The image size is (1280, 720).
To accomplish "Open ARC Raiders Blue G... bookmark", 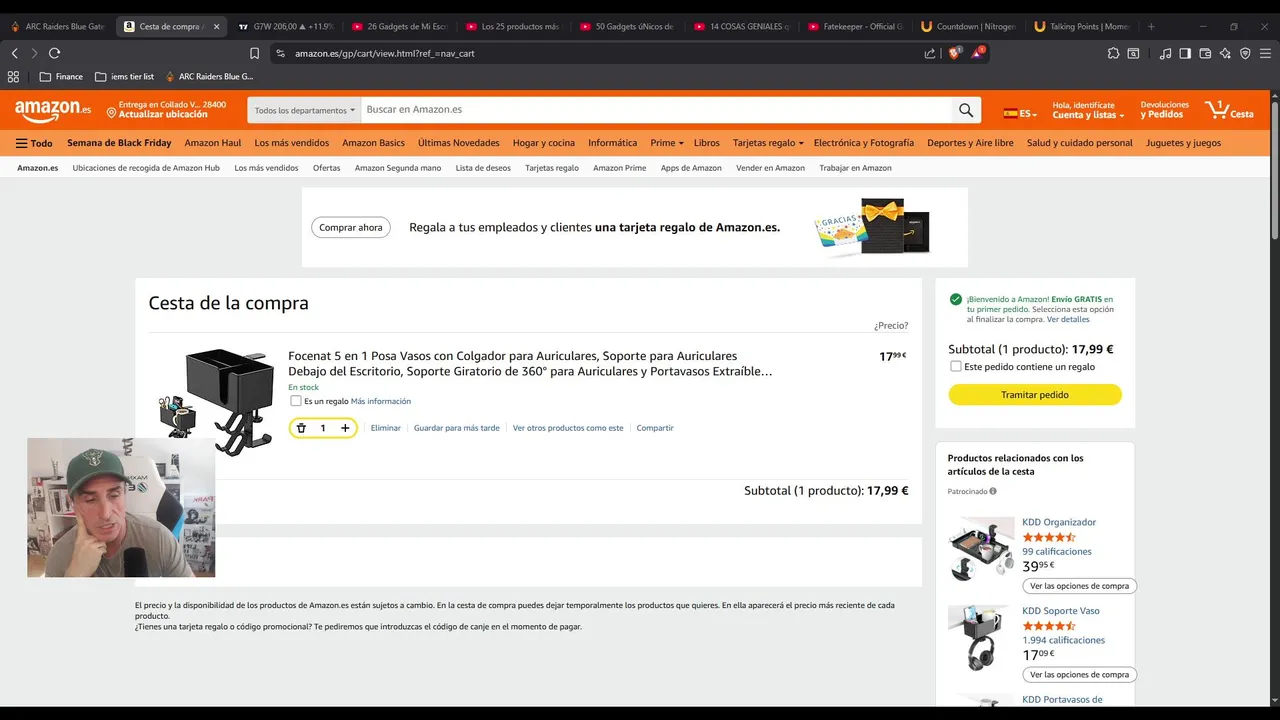I will tap(209, 76).
